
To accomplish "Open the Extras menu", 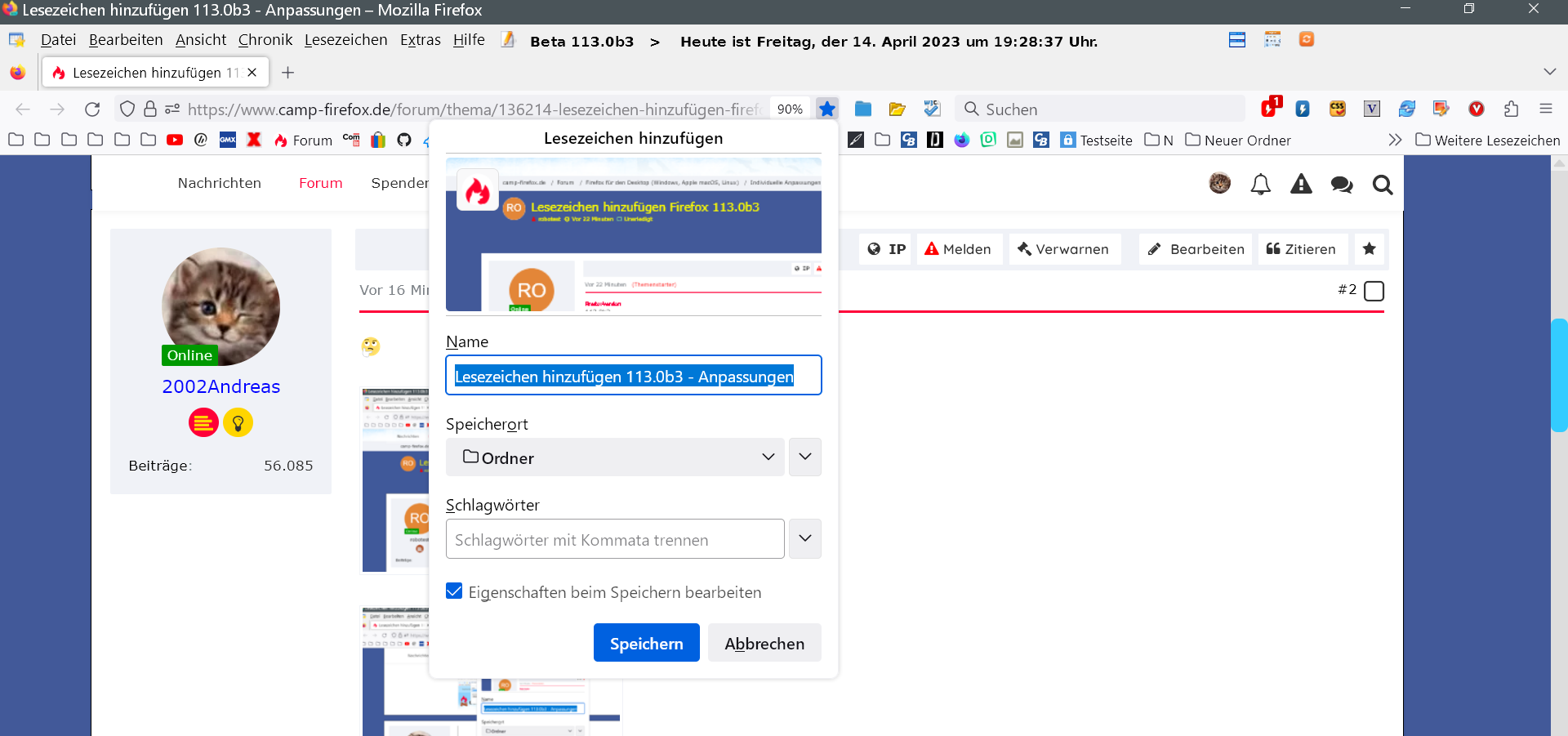I will tap(421, 39).
